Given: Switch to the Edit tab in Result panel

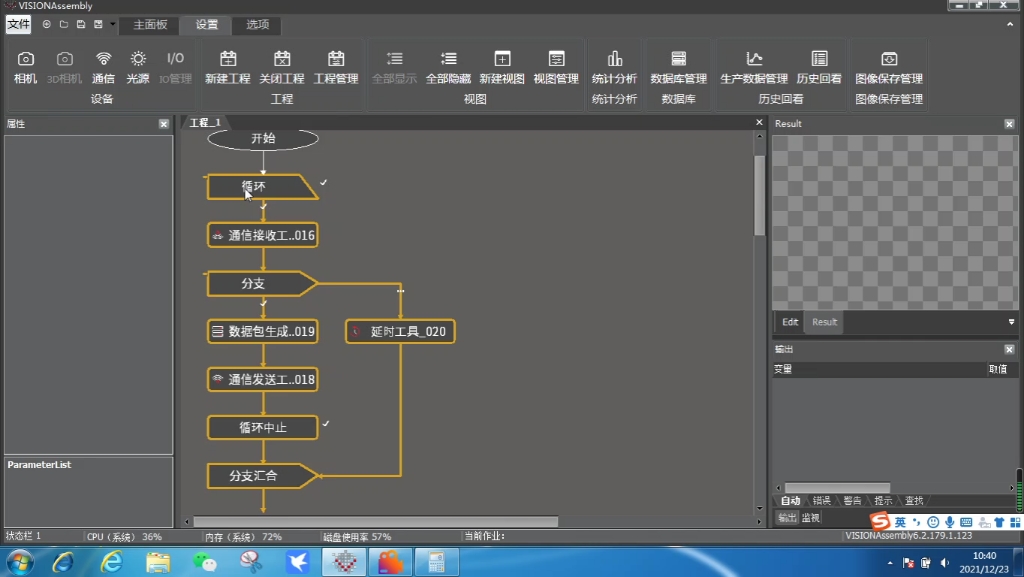Looking at the screenshot, I should (x=790, y=322).
